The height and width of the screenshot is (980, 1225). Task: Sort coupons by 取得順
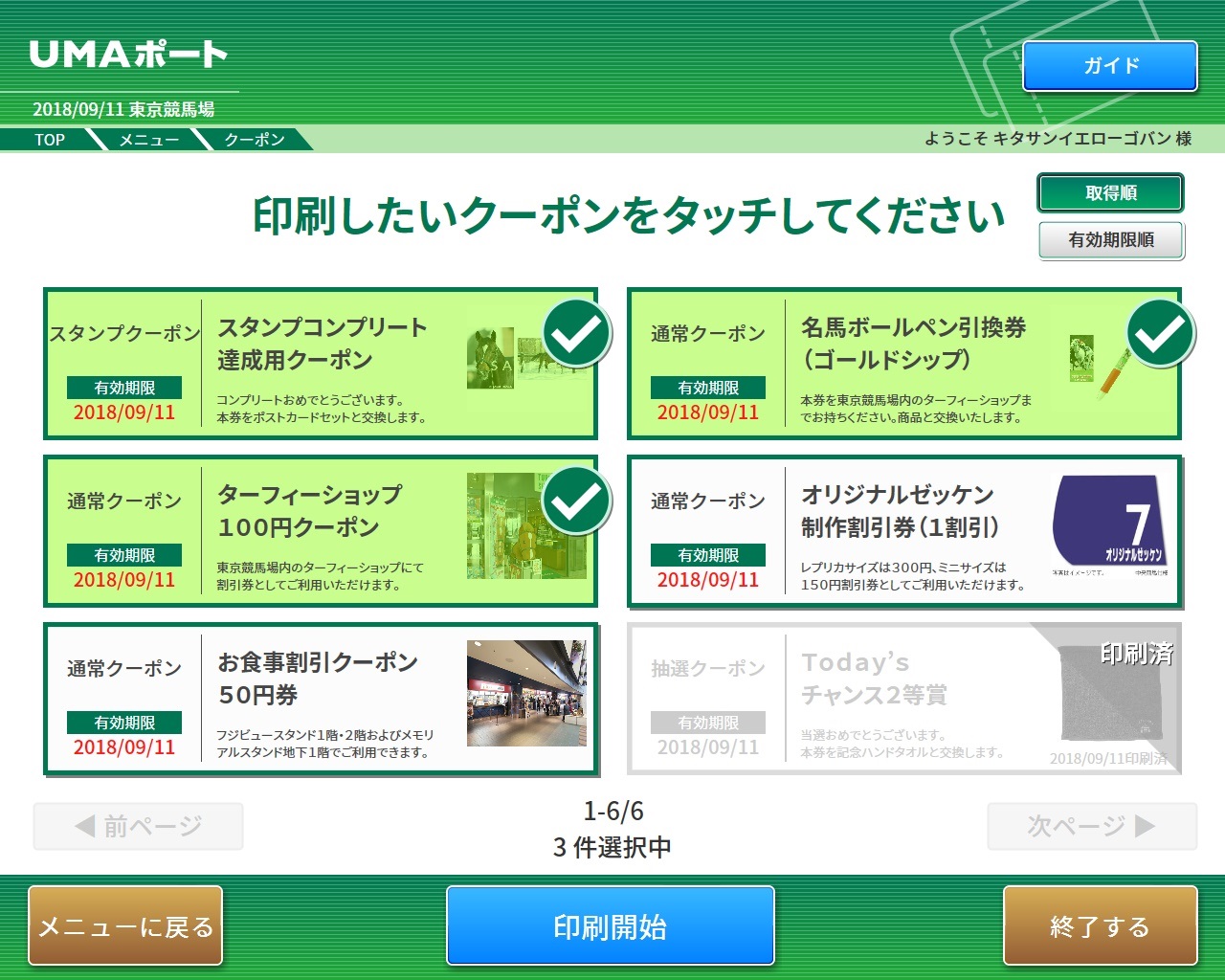point(1110,193)
